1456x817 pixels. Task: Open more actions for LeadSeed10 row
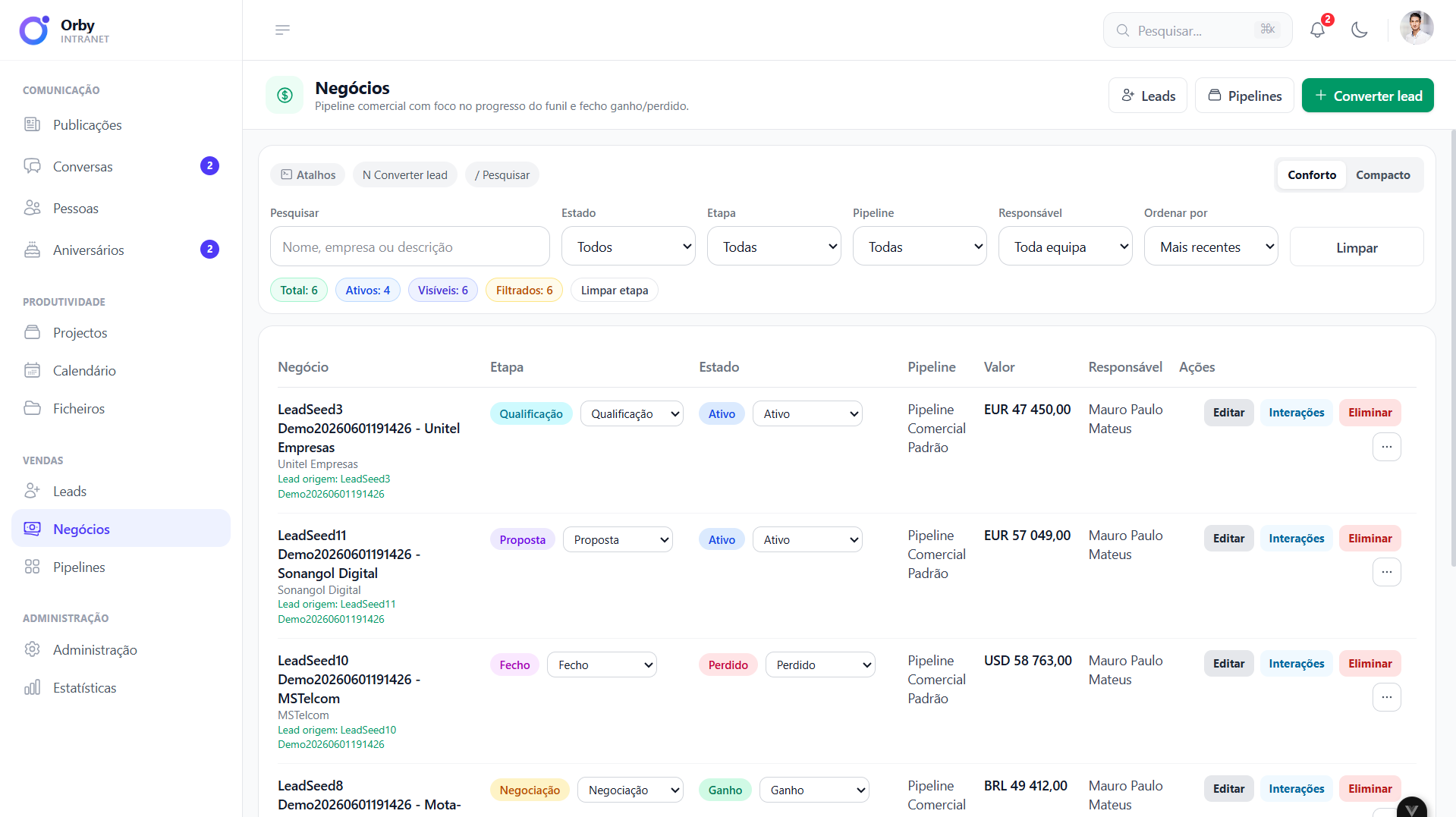click(x=1386, y=697)
